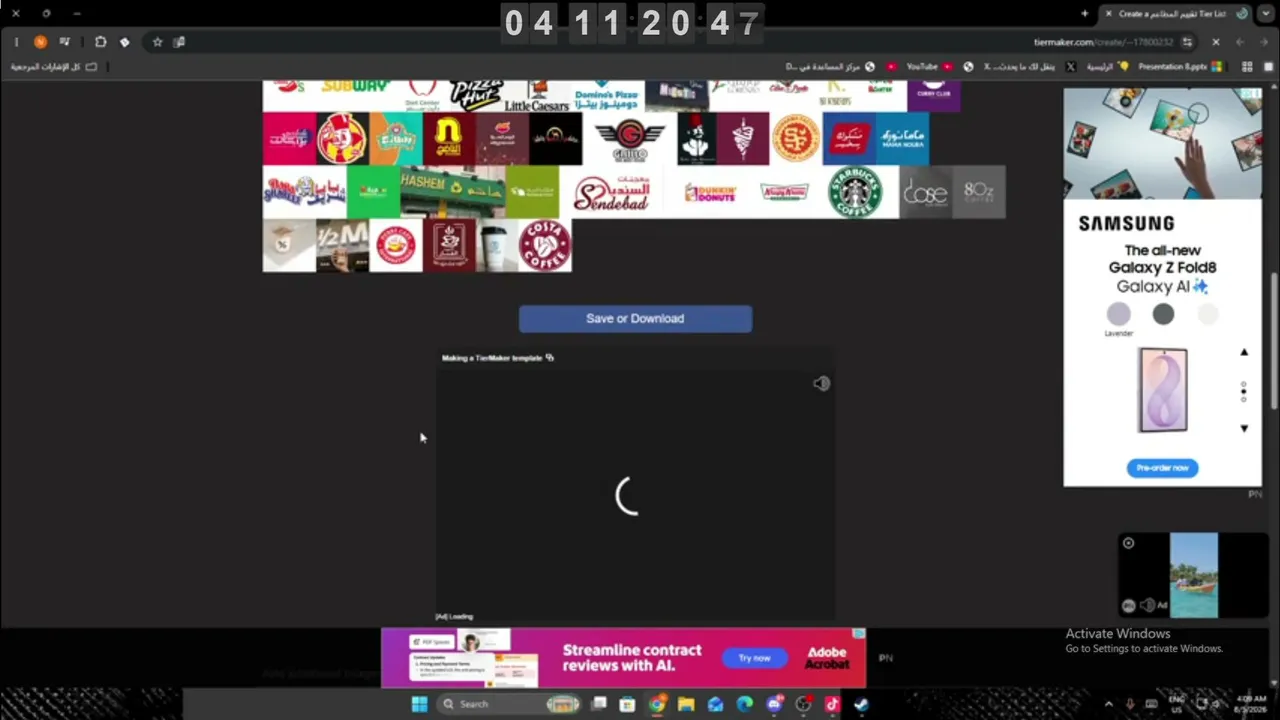Bookmark this page with the star icon
The width and height of the screenshot is (1280, 720).
157,42
